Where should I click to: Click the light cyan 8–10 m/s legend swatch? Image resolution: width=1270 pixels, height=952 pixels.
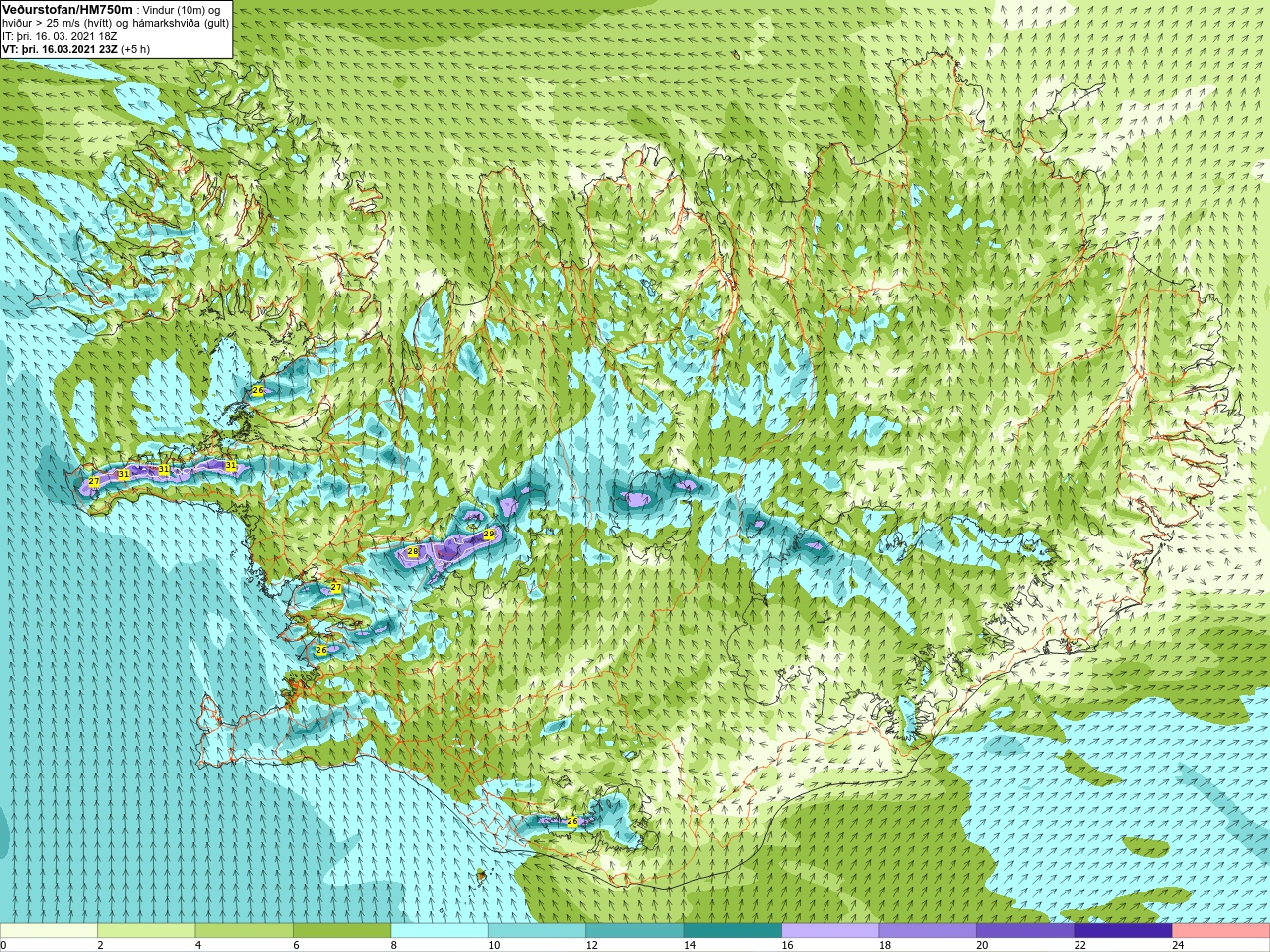[x=440, y=931]
